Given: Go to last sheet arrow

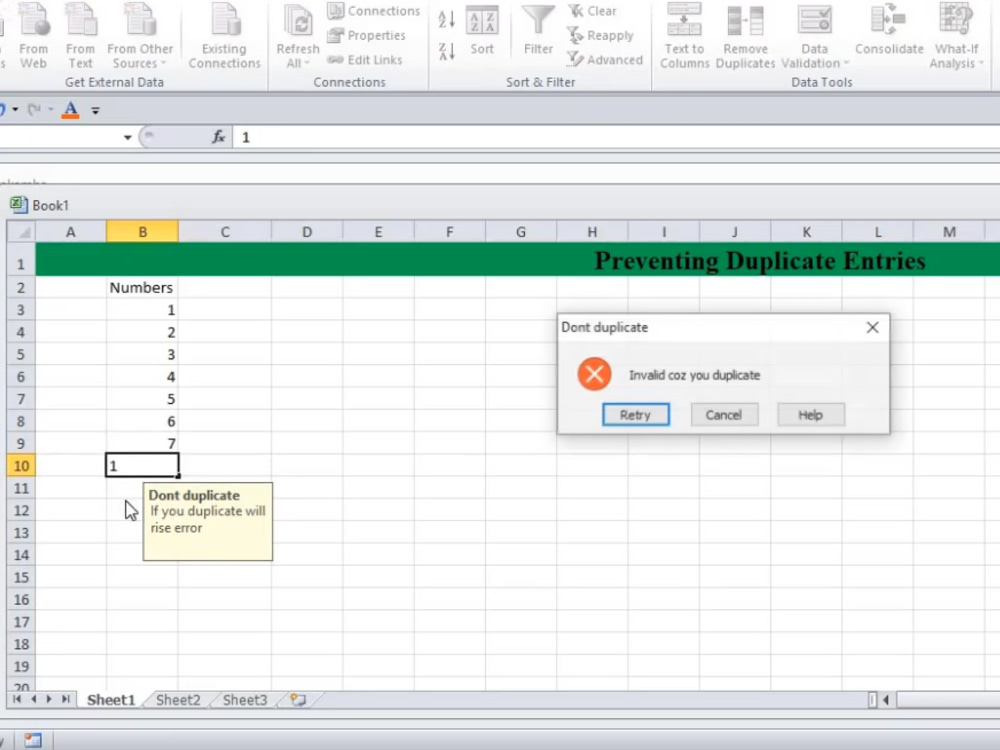Looking at the screenshot, I should pos(65,700).
